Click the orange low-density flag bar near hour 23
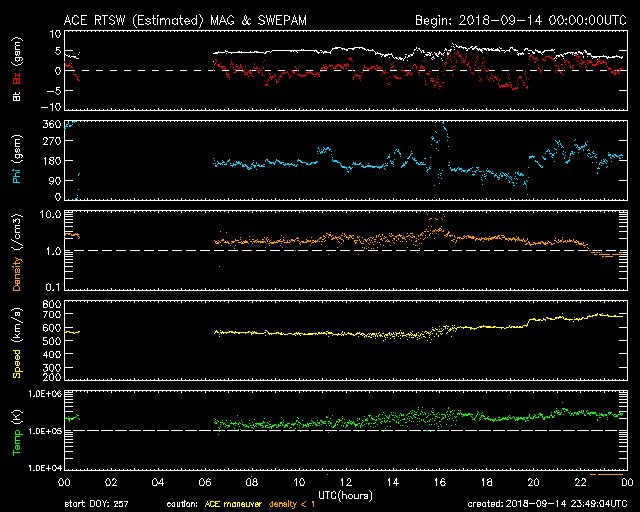 (606, 473)
